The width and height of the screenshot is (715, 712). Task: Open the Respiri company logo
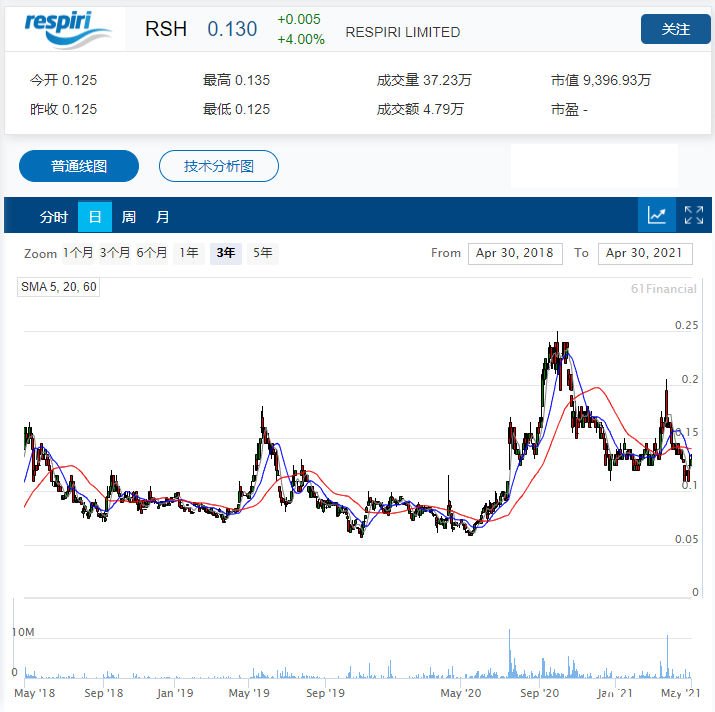tap(67, 30)
